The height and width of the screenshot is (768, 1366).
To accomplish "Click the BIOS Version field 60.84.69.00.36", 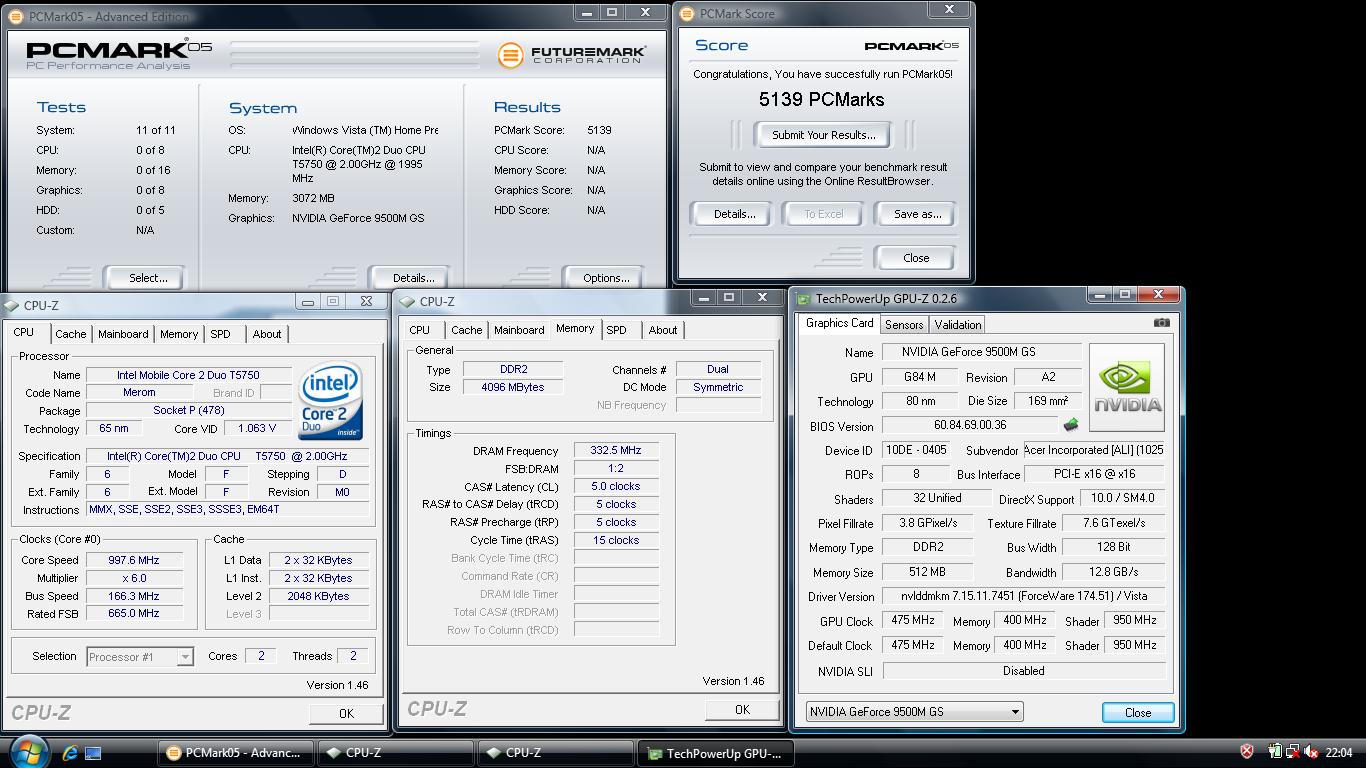I will tap(970, 426).
